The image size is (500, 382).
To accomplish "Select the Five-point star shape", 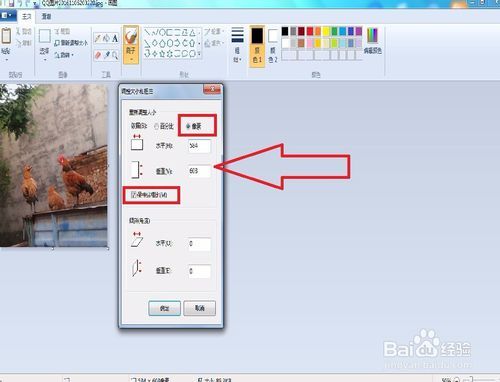I will [162, 53].
